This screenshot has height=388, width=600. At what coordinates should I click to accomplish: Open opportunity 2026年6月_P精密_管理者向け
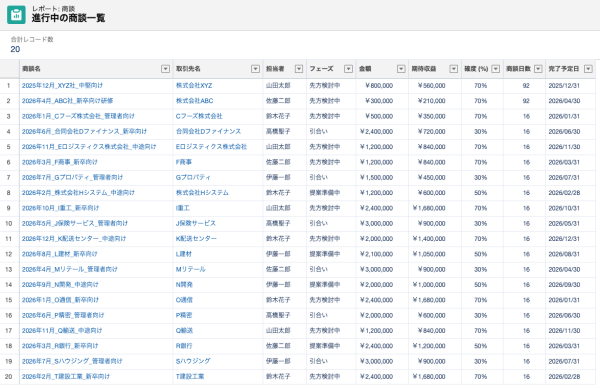(x=63, y=315)
